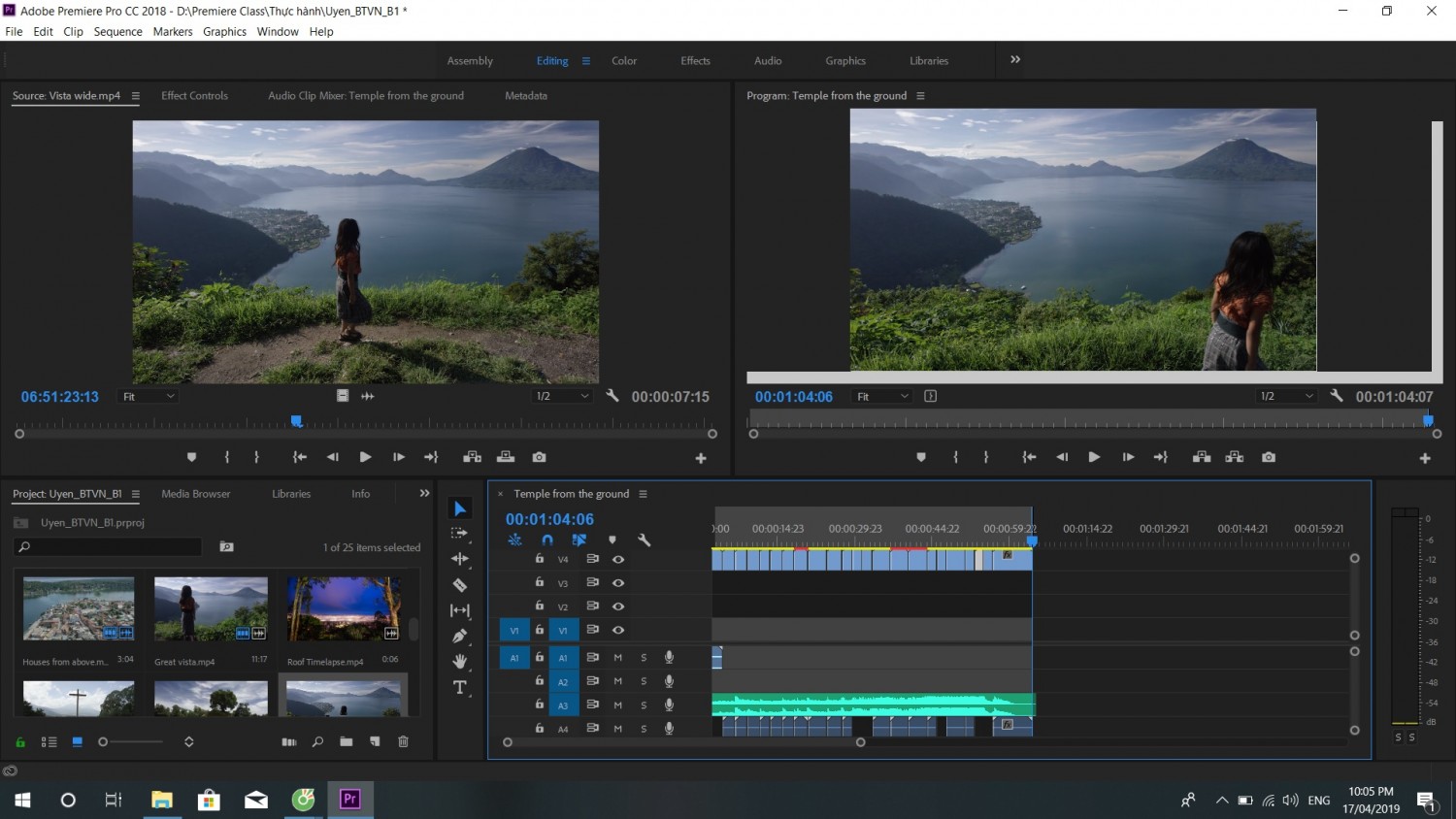Add marker in the timeline panel
This screenshot has height=819, width=1456.
(x=612, y=541)
